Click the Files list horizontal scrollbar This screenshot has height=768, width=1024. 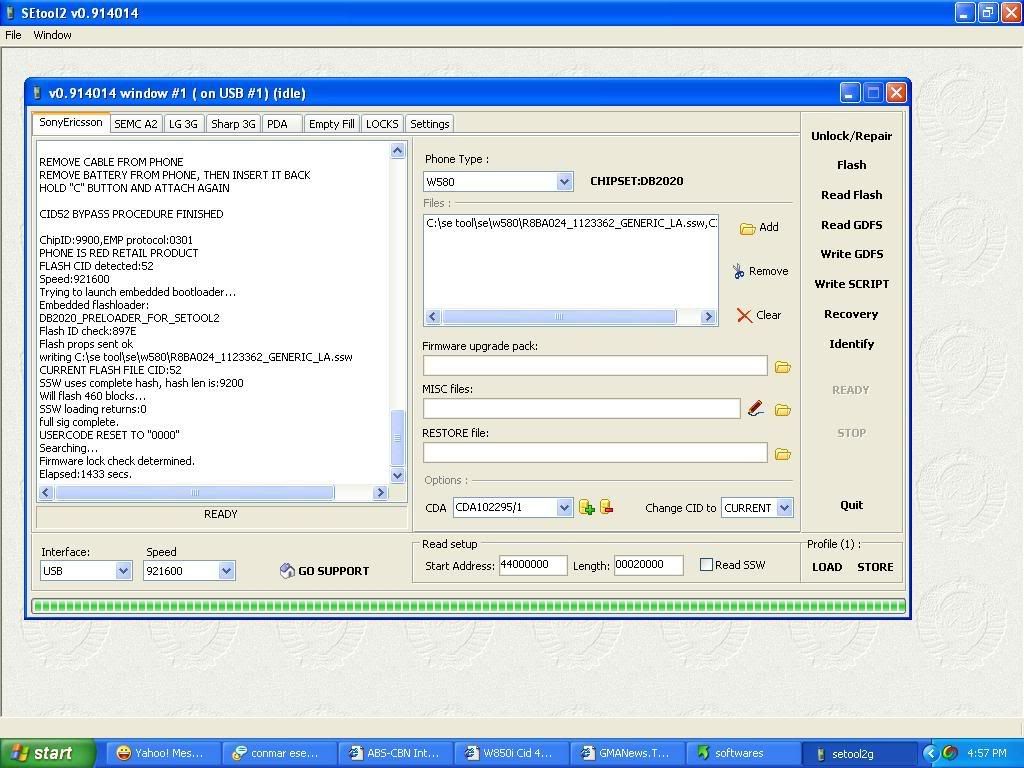tap(569, 317)
